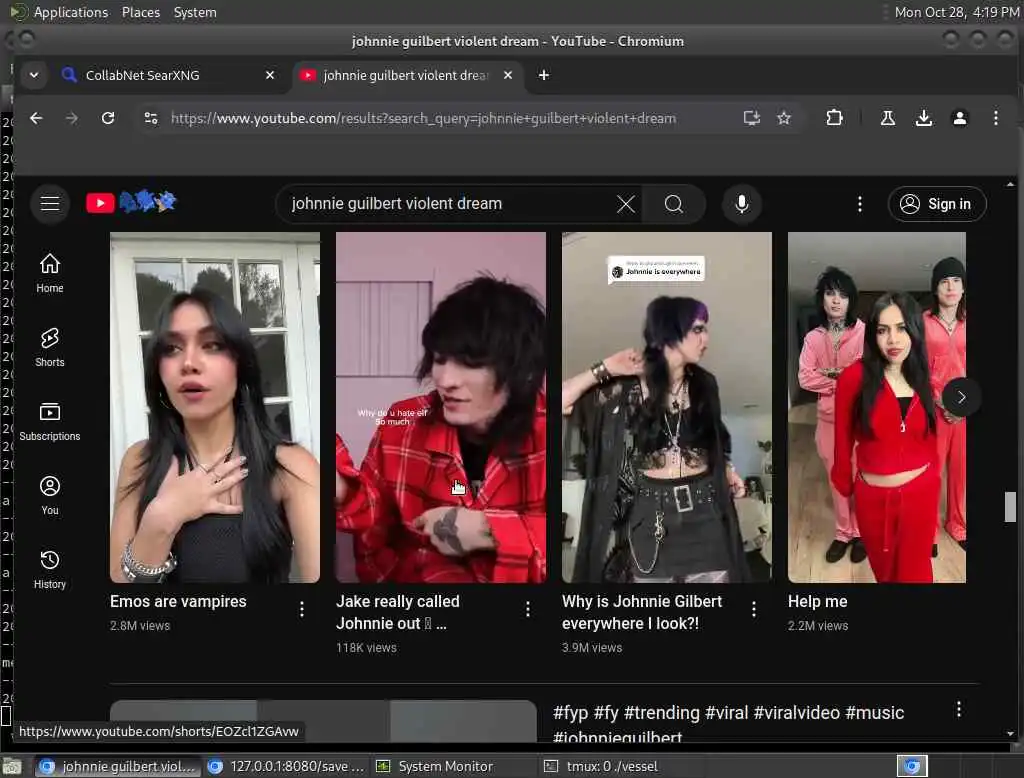The width and height of the screenshot is (1024, 778).
Task: Click Sign in button
Action: click(936, 204)
